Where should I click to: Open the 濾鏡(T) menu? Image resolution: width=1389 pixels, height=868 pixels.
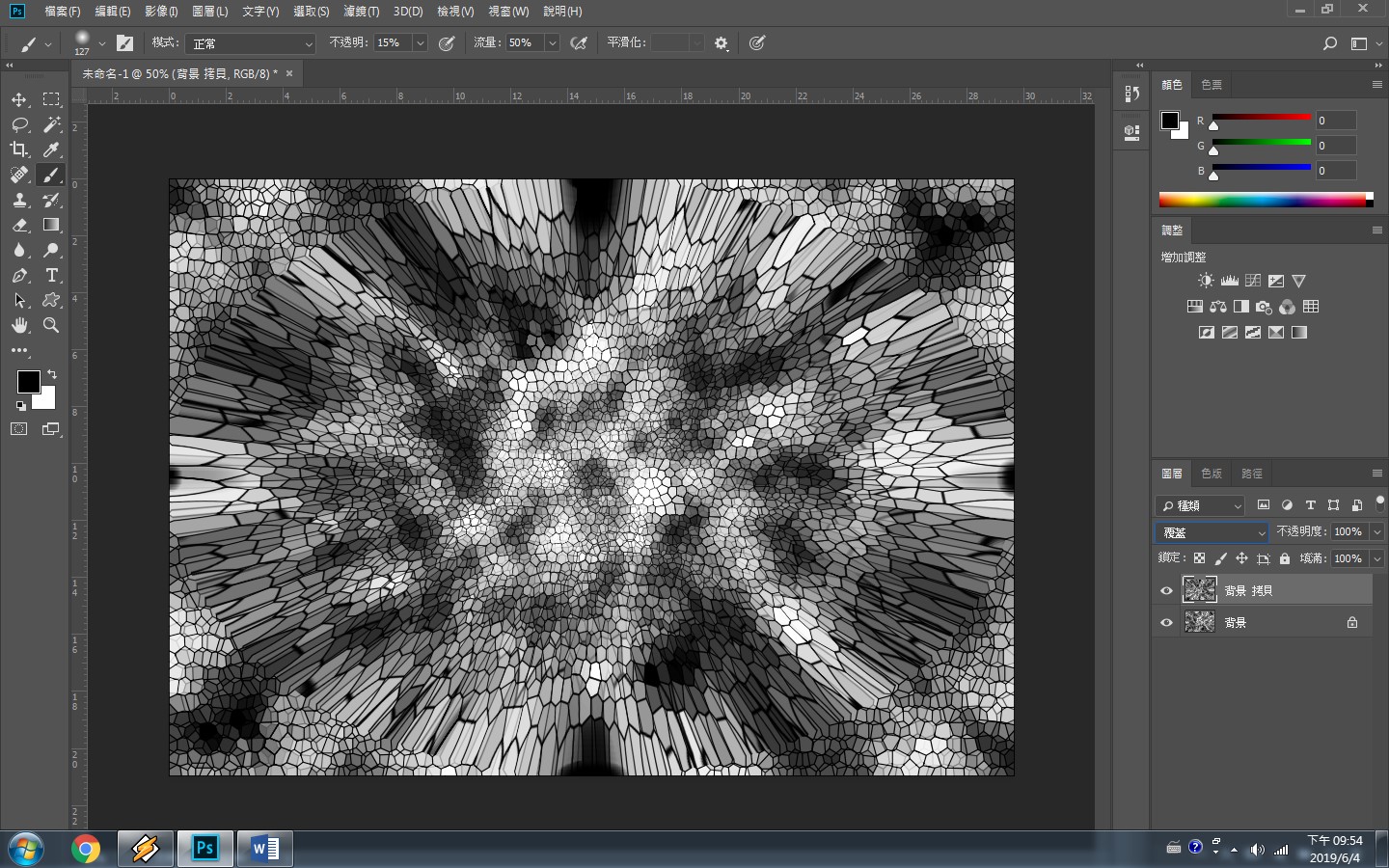[x=362, y=12]
